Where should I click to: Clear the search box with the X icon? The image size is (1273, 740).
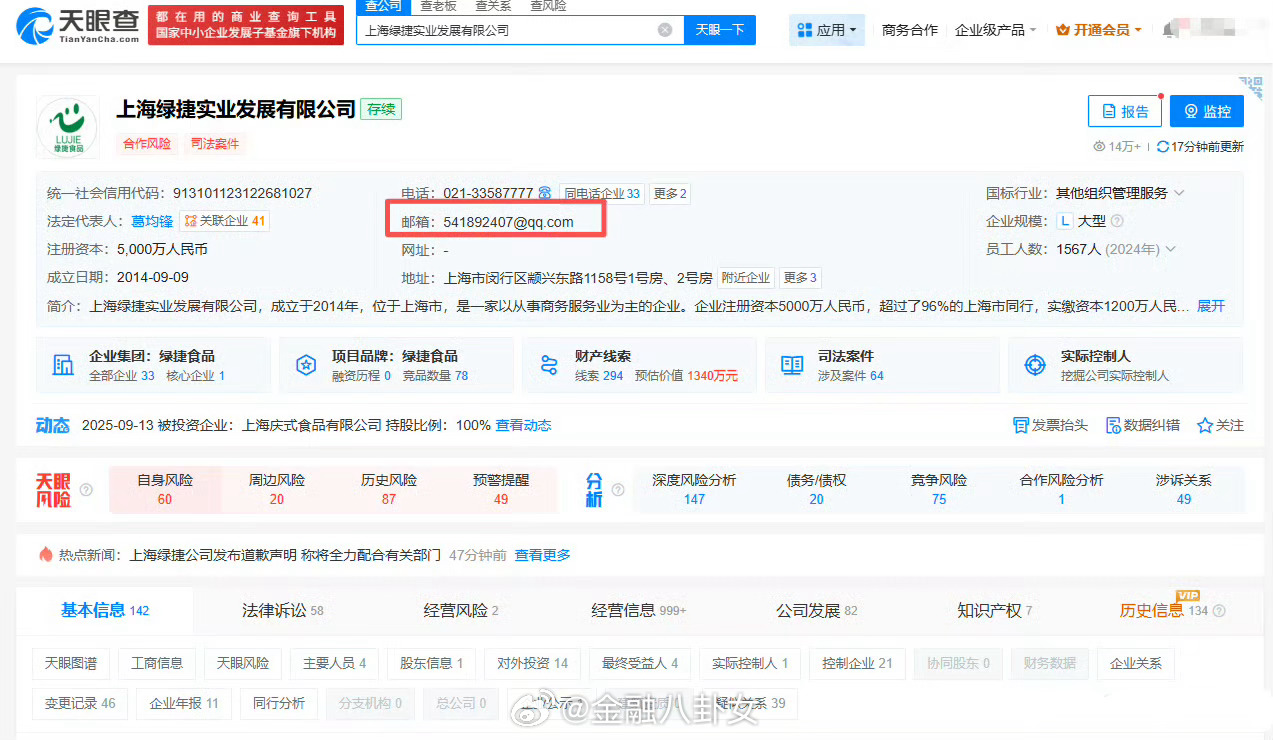click(665, 30)
